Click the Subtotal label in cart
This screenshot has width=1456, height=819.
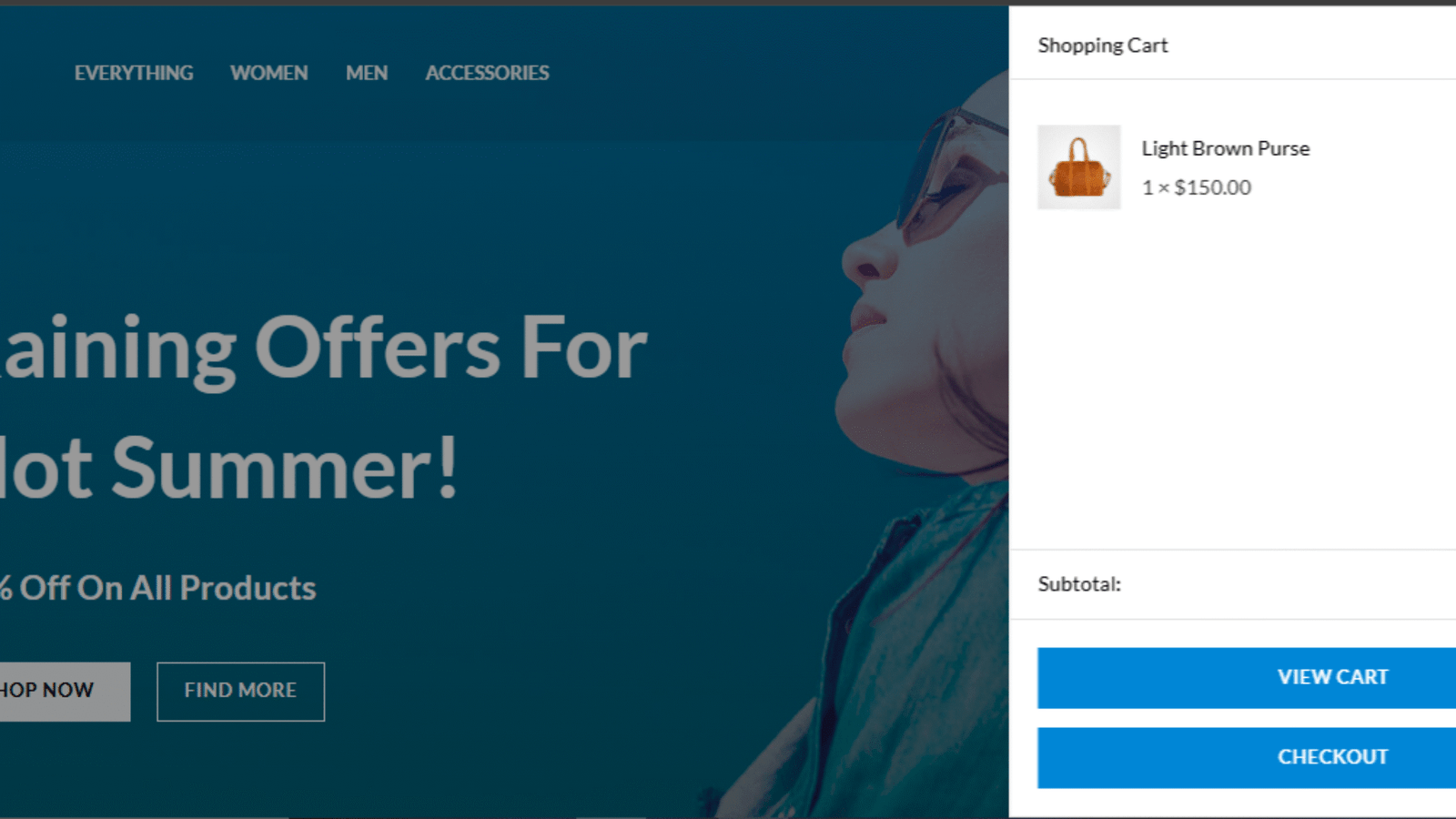(x=1079, y=584)
